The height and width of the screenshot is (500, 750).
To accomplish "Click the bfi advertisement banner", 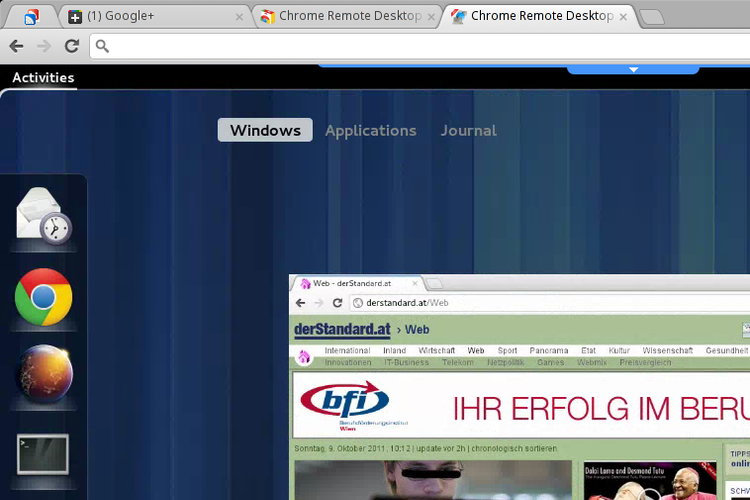I will click(520, 406).
